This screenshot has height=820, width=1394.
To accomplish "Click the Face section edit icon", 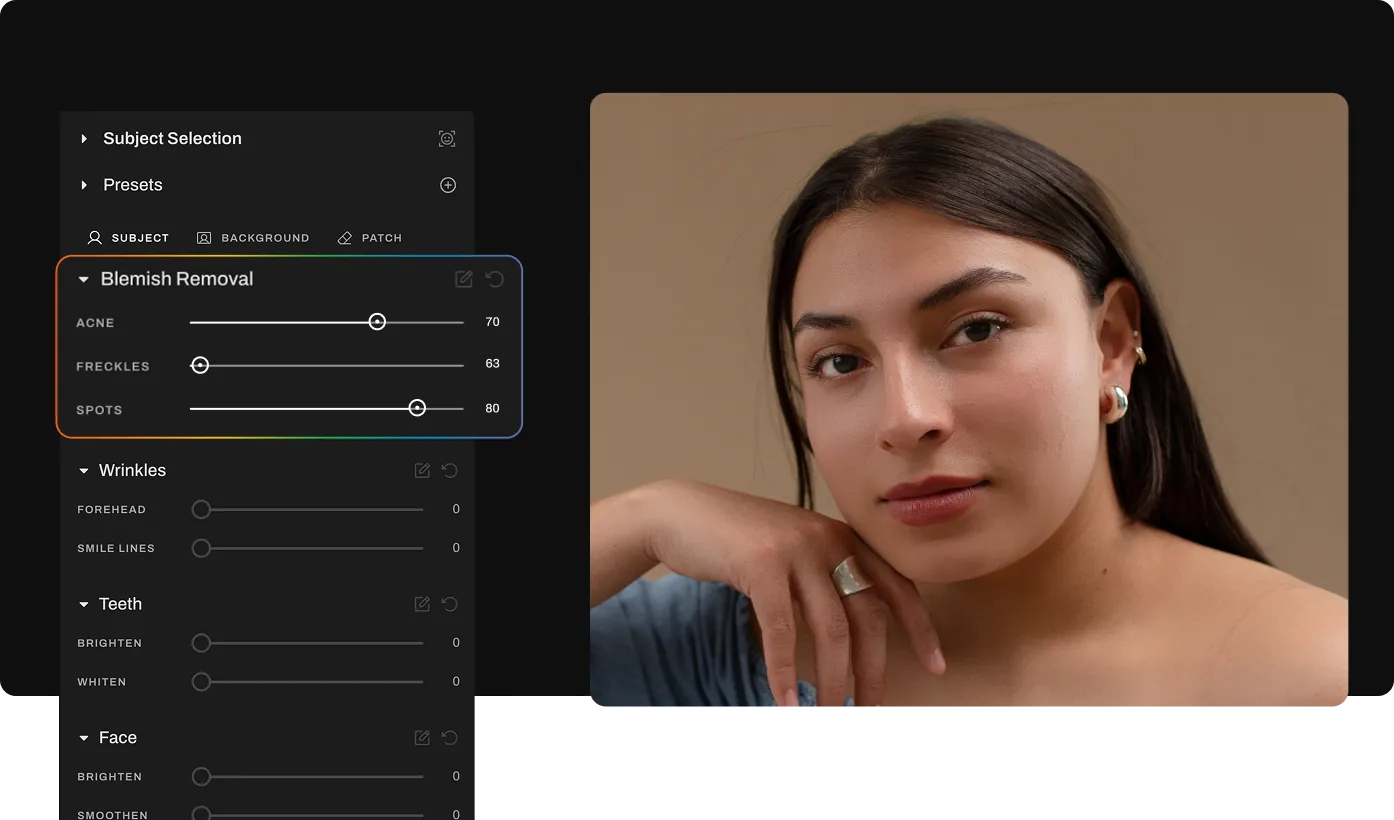I will click(422, 738).
